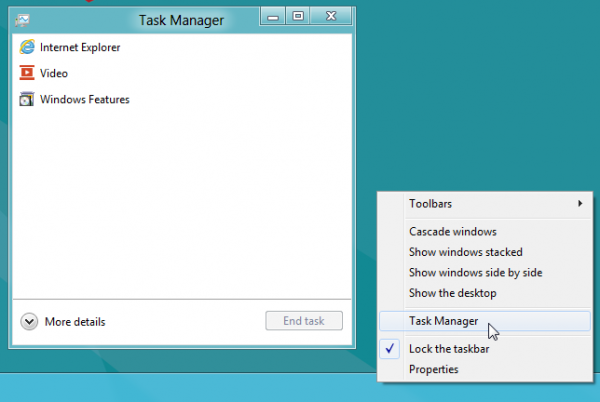Click the Windows Features icon in list
The image size is (600, 402).
tap(27, 99)
